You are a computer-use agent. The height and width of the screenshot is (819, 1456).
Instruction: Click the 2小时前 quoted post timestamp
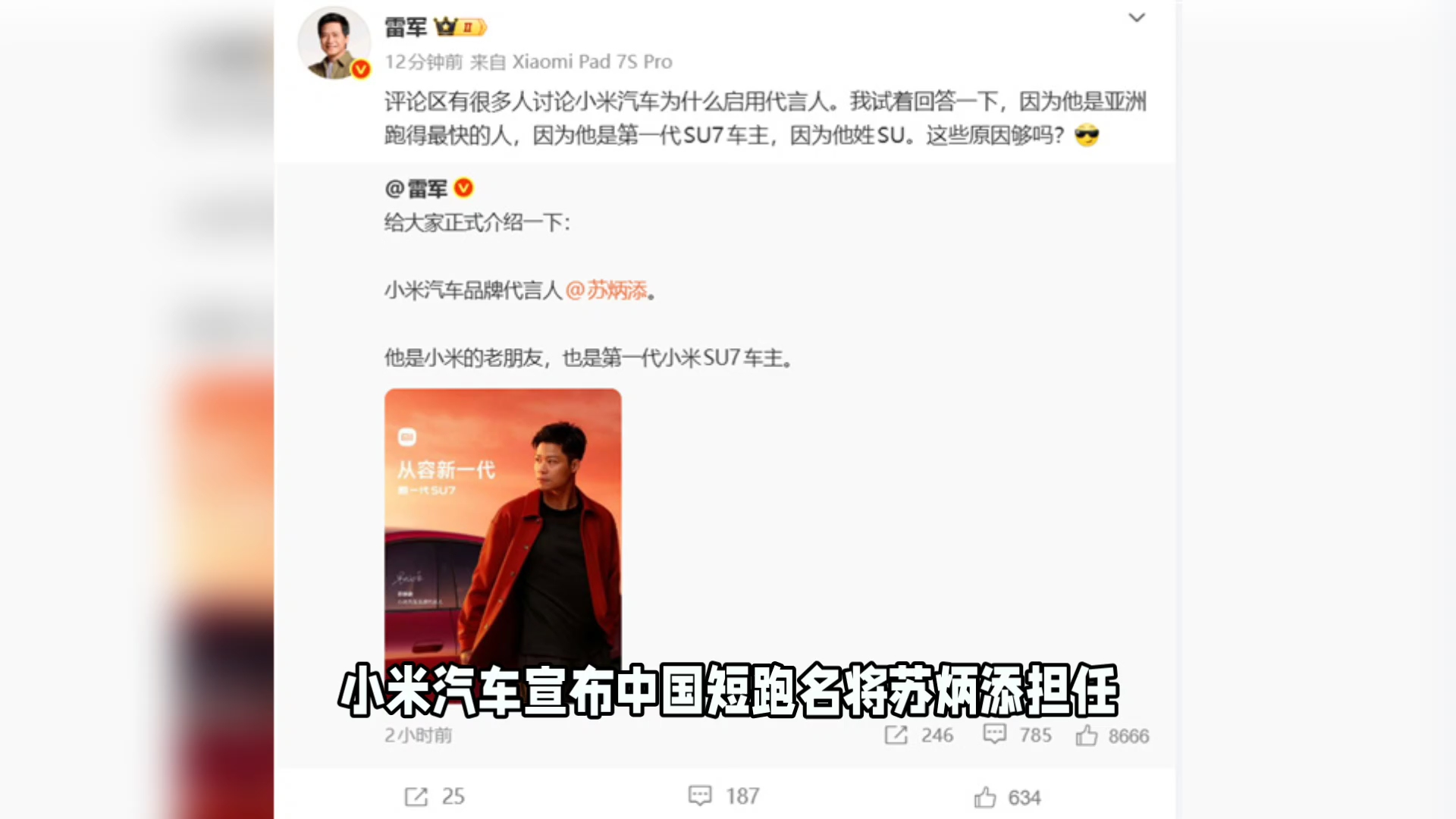point(418,735)
